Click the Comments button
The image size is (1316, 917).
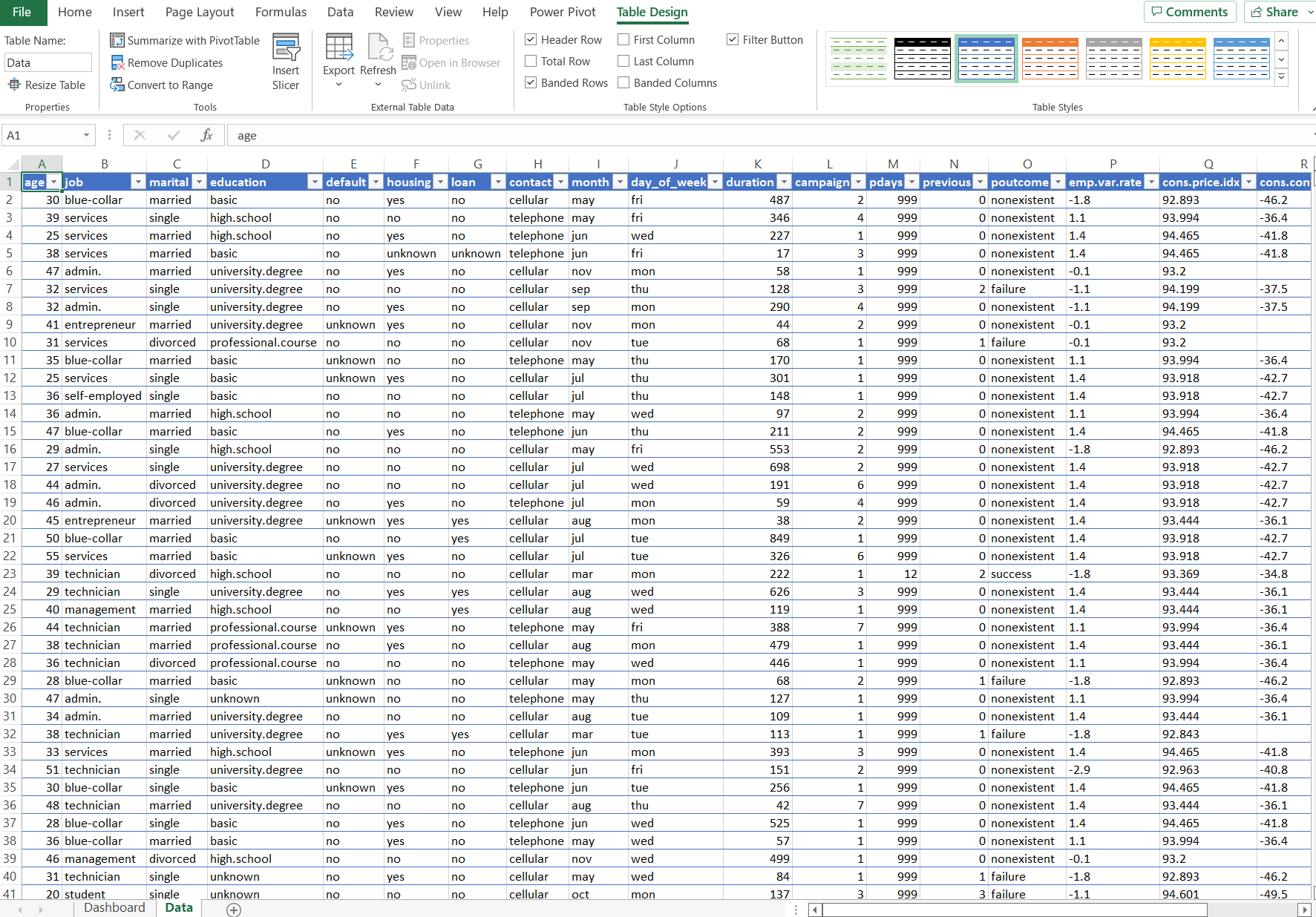point(1190,12)
